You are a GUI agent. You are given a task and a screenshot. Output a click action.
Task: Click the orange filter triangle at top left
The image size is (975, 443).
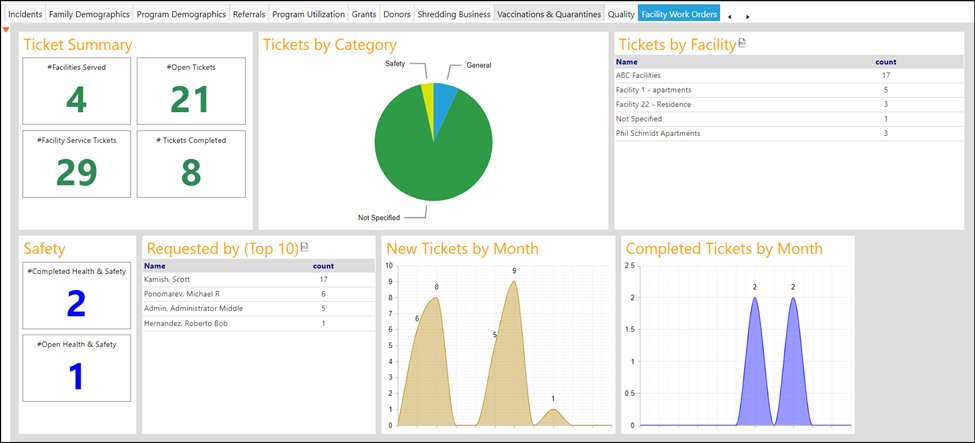coord(6,30)
